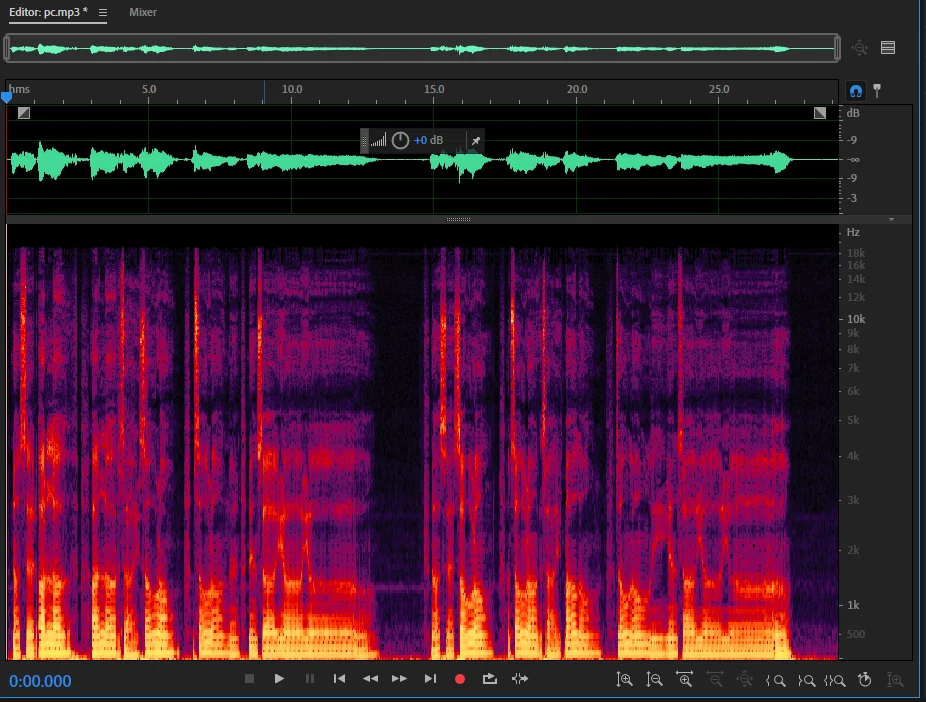Open the overview navigator options menu icon
Image resolution: width=926 pixels, height=702 pixels.
(x=888, y=47)
